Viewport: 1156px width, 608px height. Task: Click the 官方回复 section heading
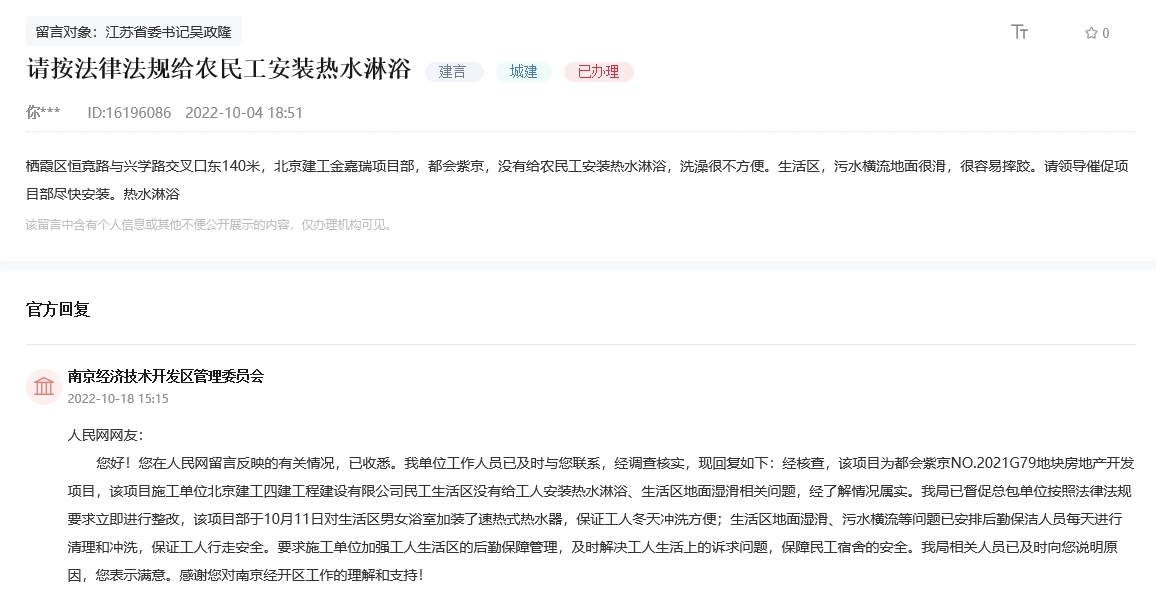[x=58, y=310]
